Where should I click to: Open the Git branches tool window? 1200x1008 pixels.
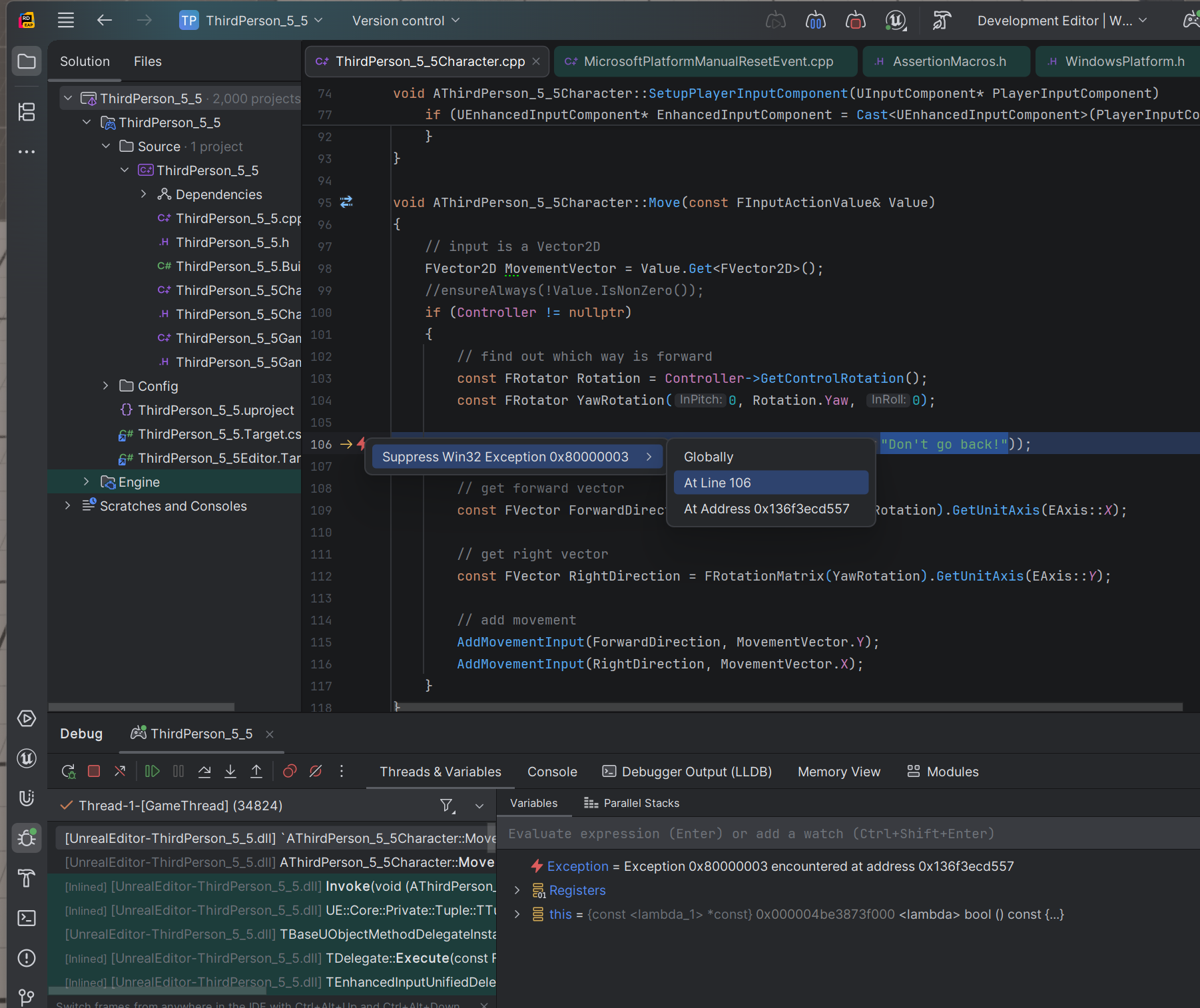coord(27,997)
